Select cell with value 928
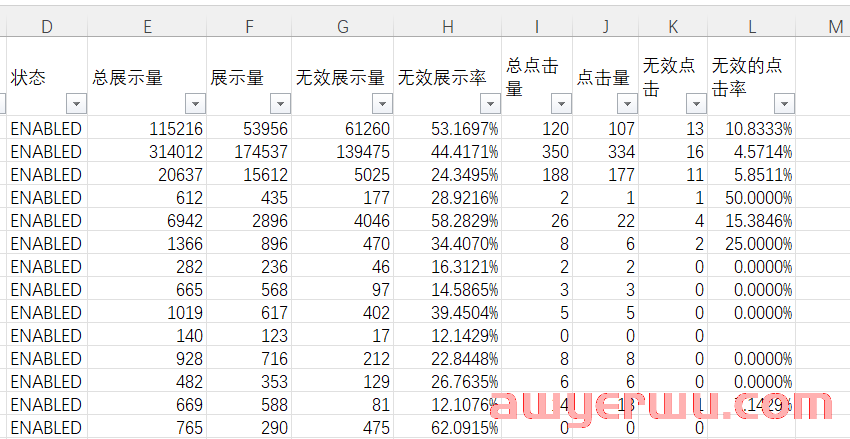The width and height of the screenshot is (850, 439). (x=147, y=359)
